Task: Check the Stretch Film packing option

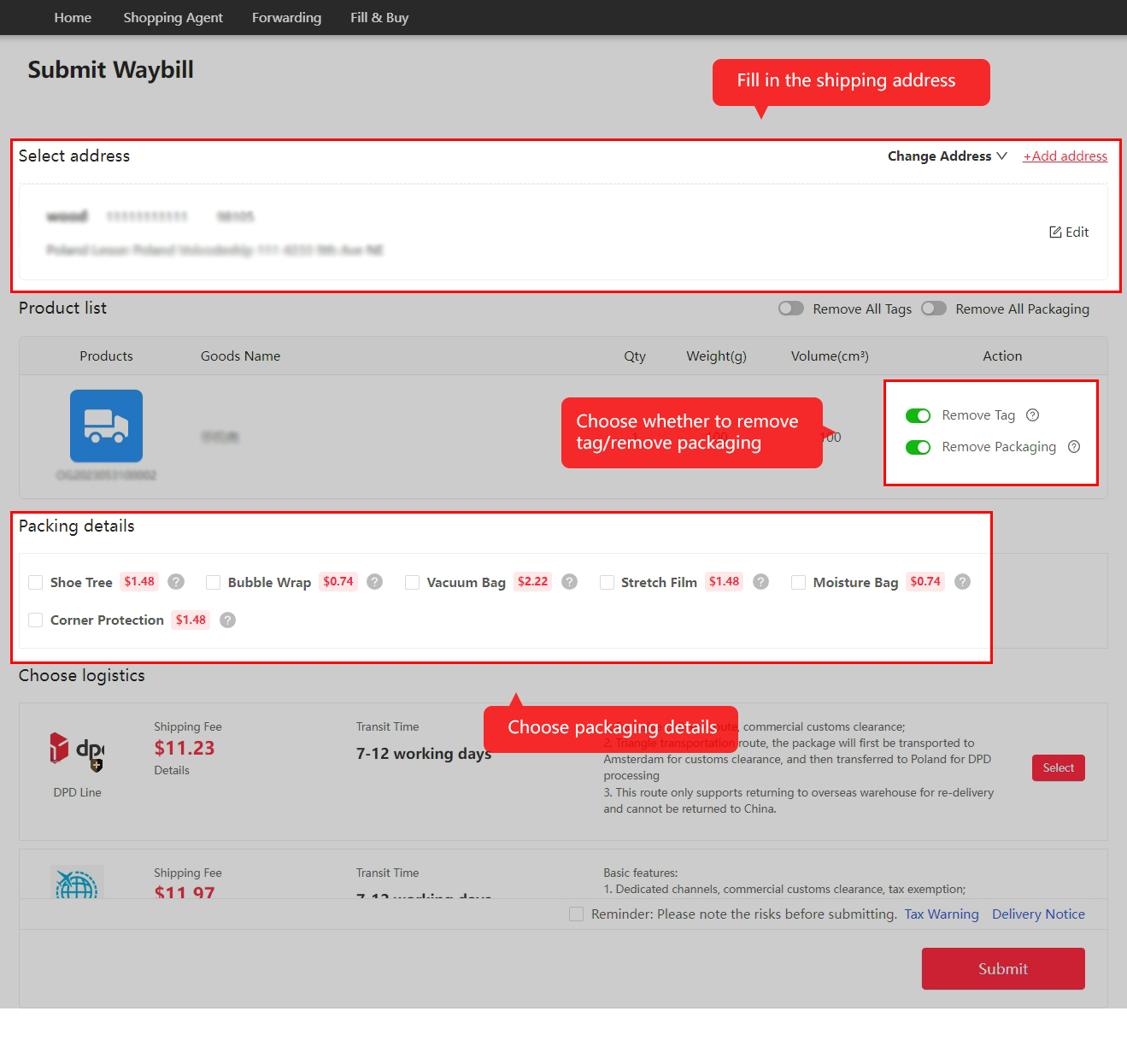Action: (x=607, y=582)
